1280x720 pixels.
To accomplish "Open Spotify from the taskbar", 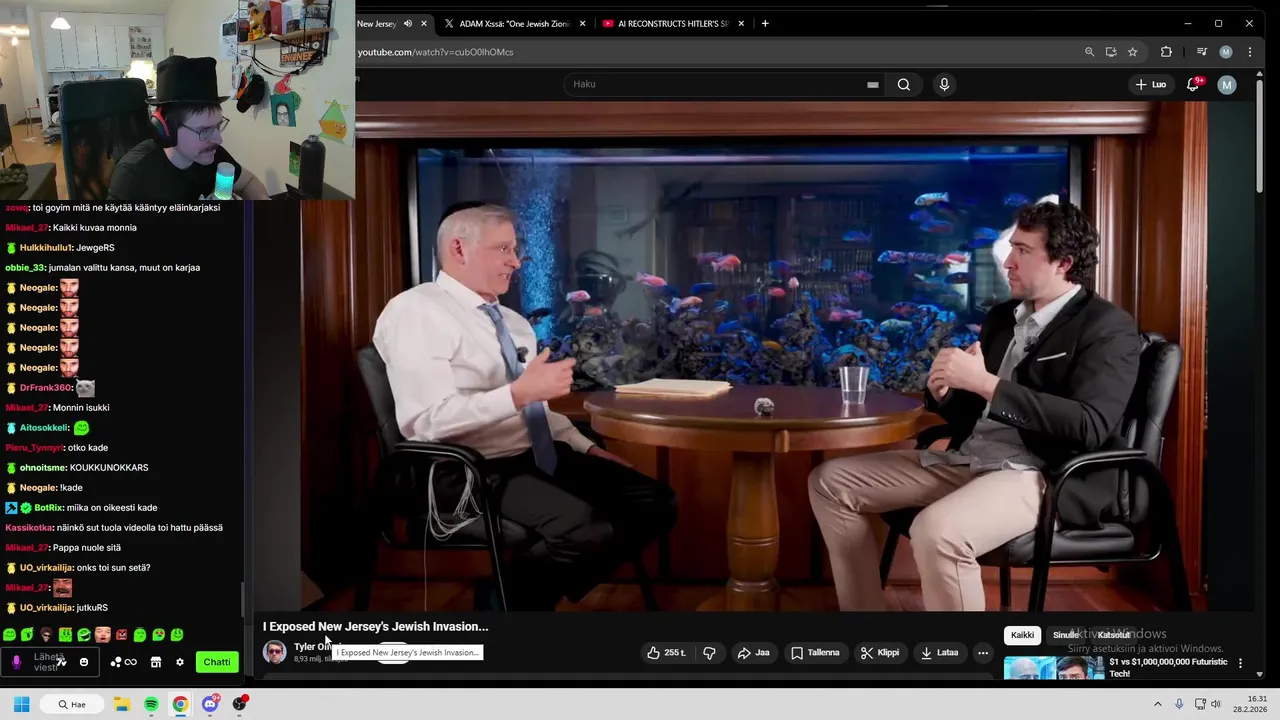I will click(151, 704).
